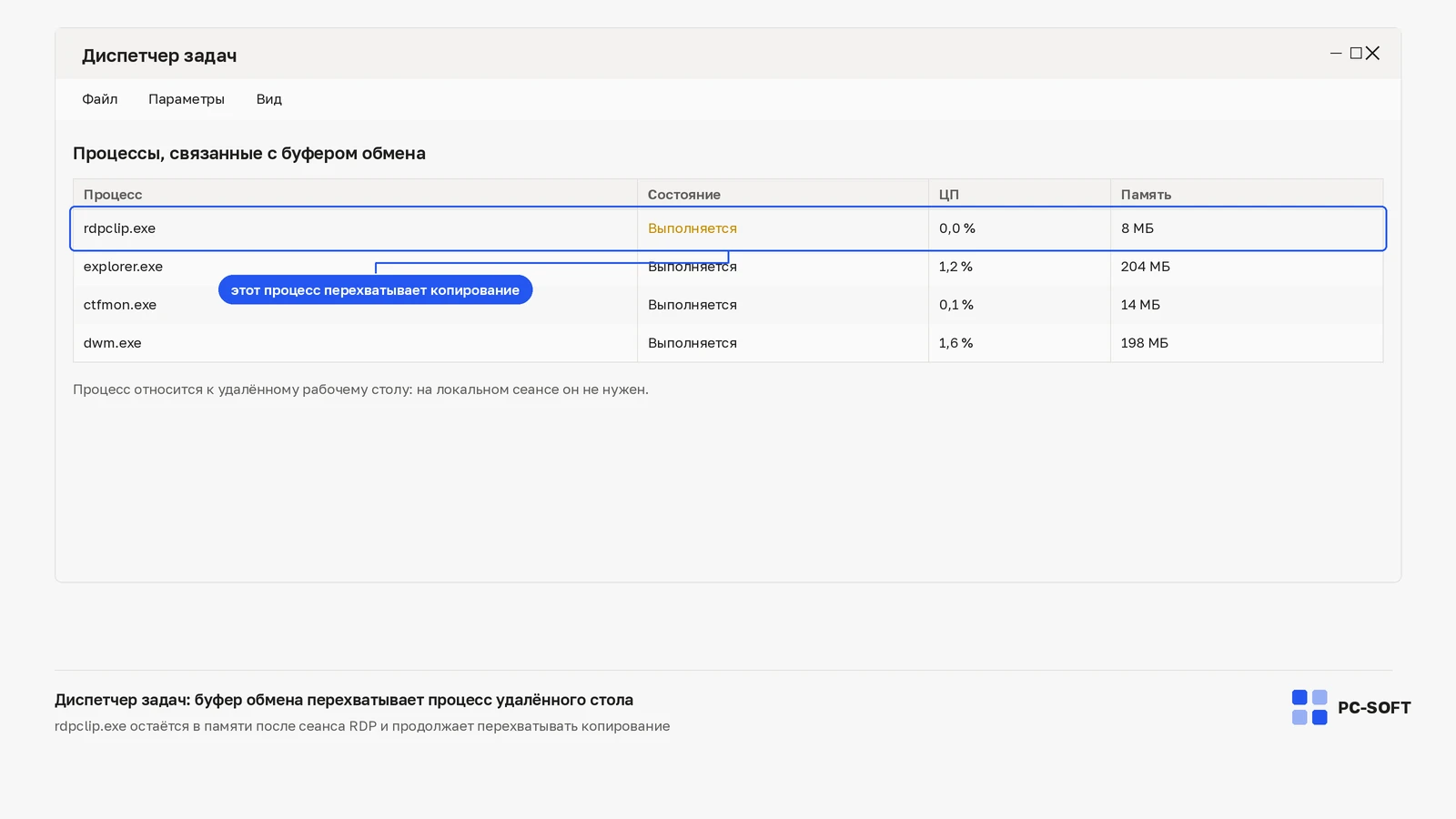This screenshot has width=1456, height=819.
Task: Click the 0,1 % CPU value
Action: pos(956,305)
